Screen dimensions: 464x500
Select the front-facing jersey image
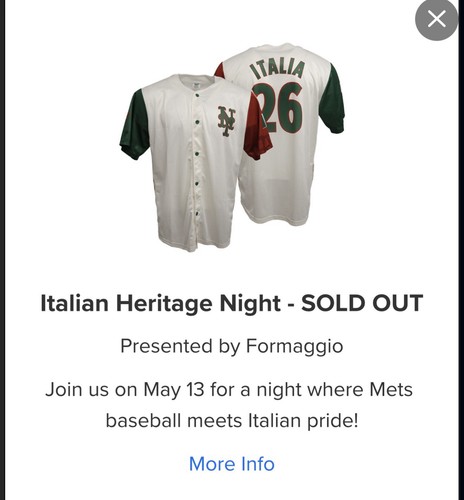point(195,162)
